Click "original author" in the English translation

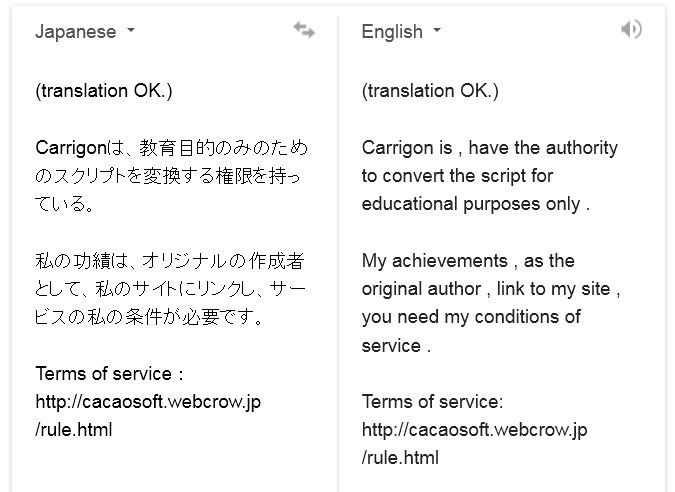point(423,289)
